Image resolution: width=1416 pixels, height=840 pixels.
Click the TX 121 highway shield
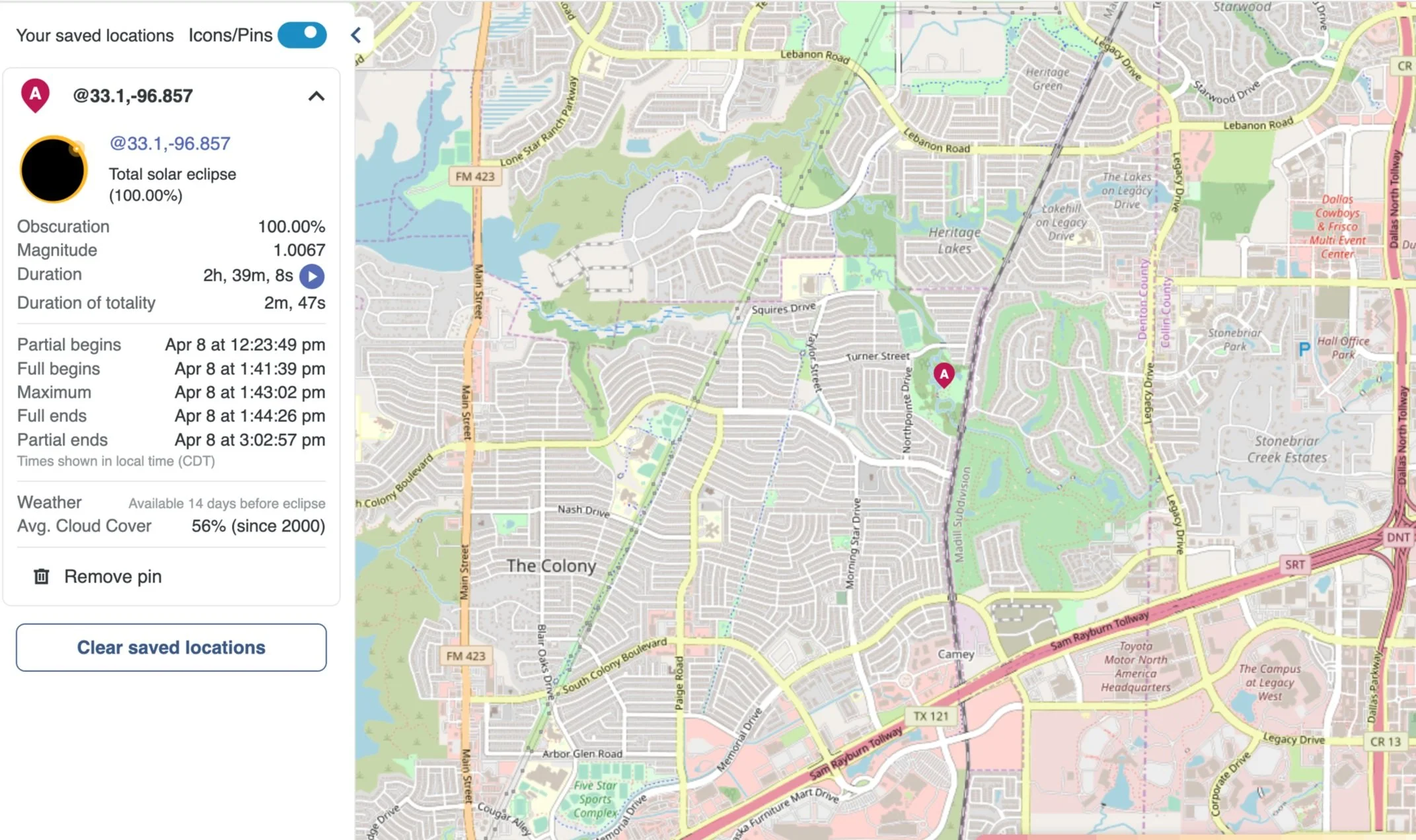pos(930,716)
